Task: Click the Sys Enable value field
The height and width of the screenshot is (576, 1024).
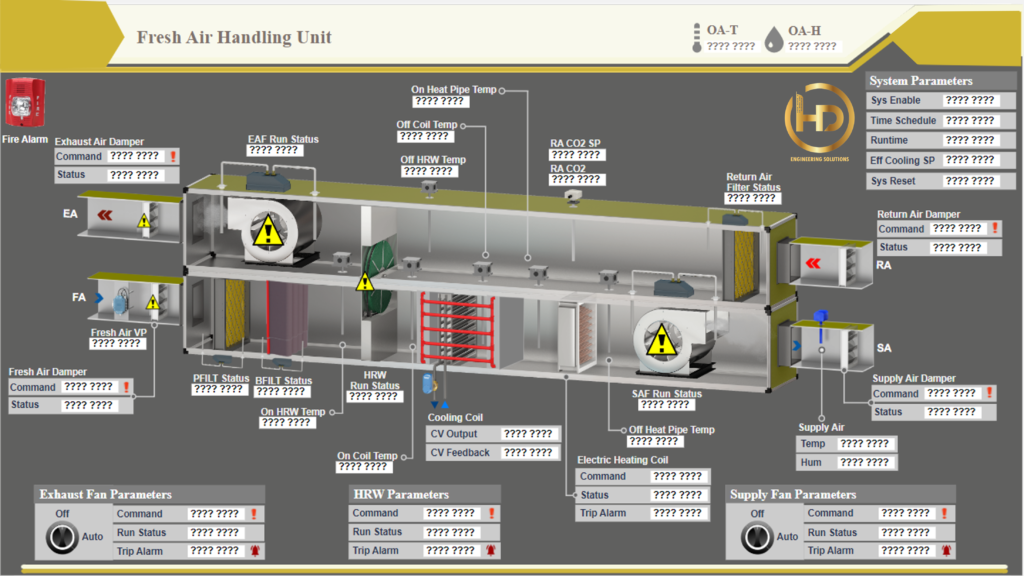Action: tap(969, 101)
